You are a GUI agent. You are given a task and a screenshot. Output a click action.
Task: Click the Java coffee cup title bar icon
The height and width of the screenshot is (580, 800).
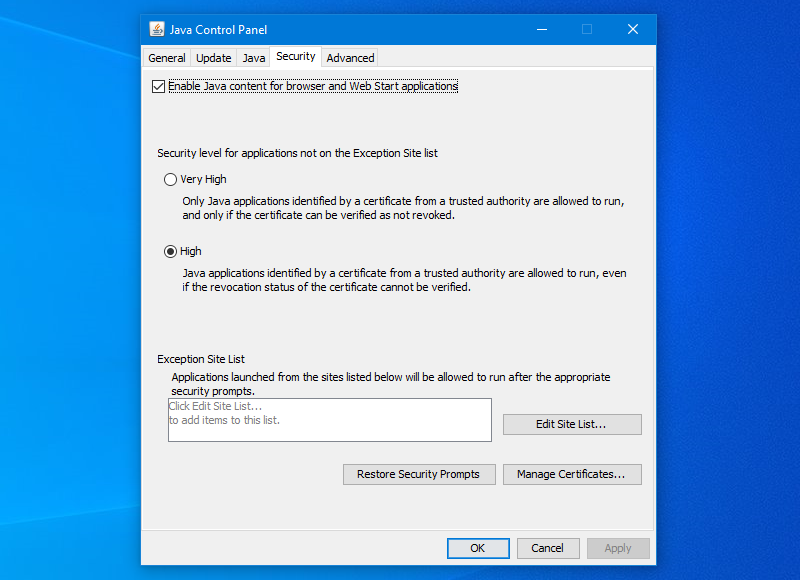coord(157,29)
